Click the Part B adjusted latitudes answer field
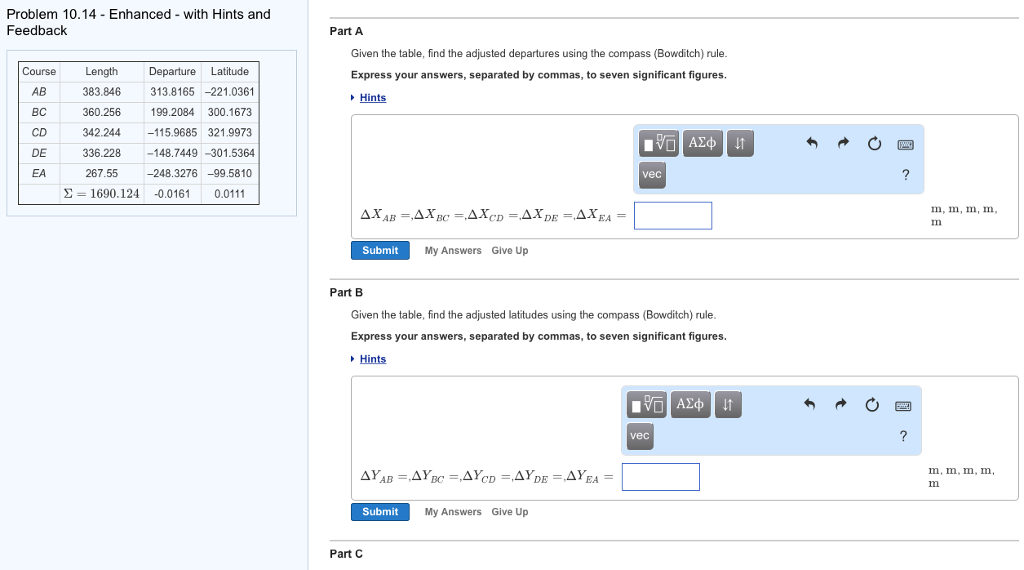The image size is (1024, 570). [x=661, y=477]
